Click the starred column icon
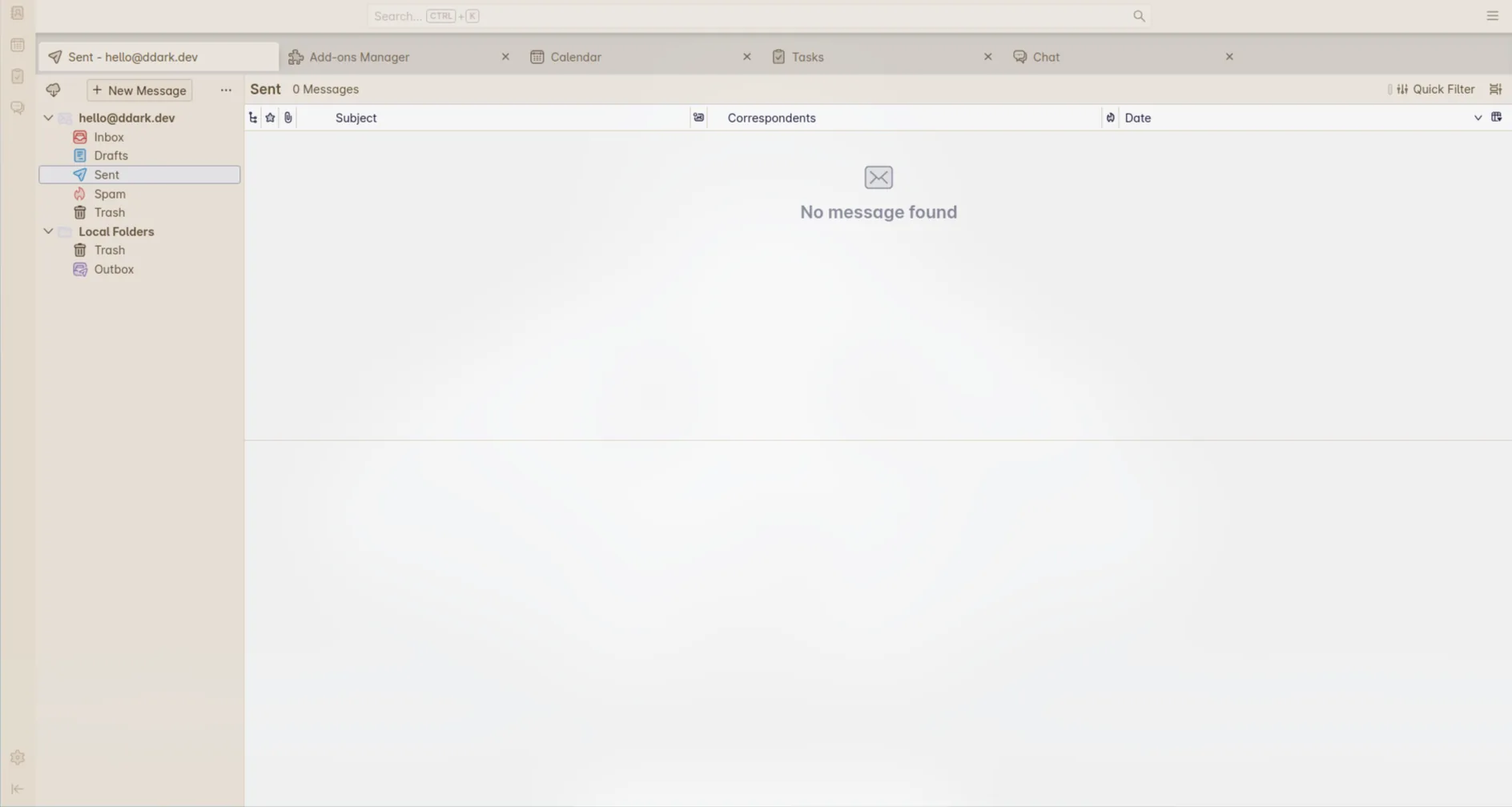The image size is (1512, 807). pyautogui.click(x=270, y=118)
